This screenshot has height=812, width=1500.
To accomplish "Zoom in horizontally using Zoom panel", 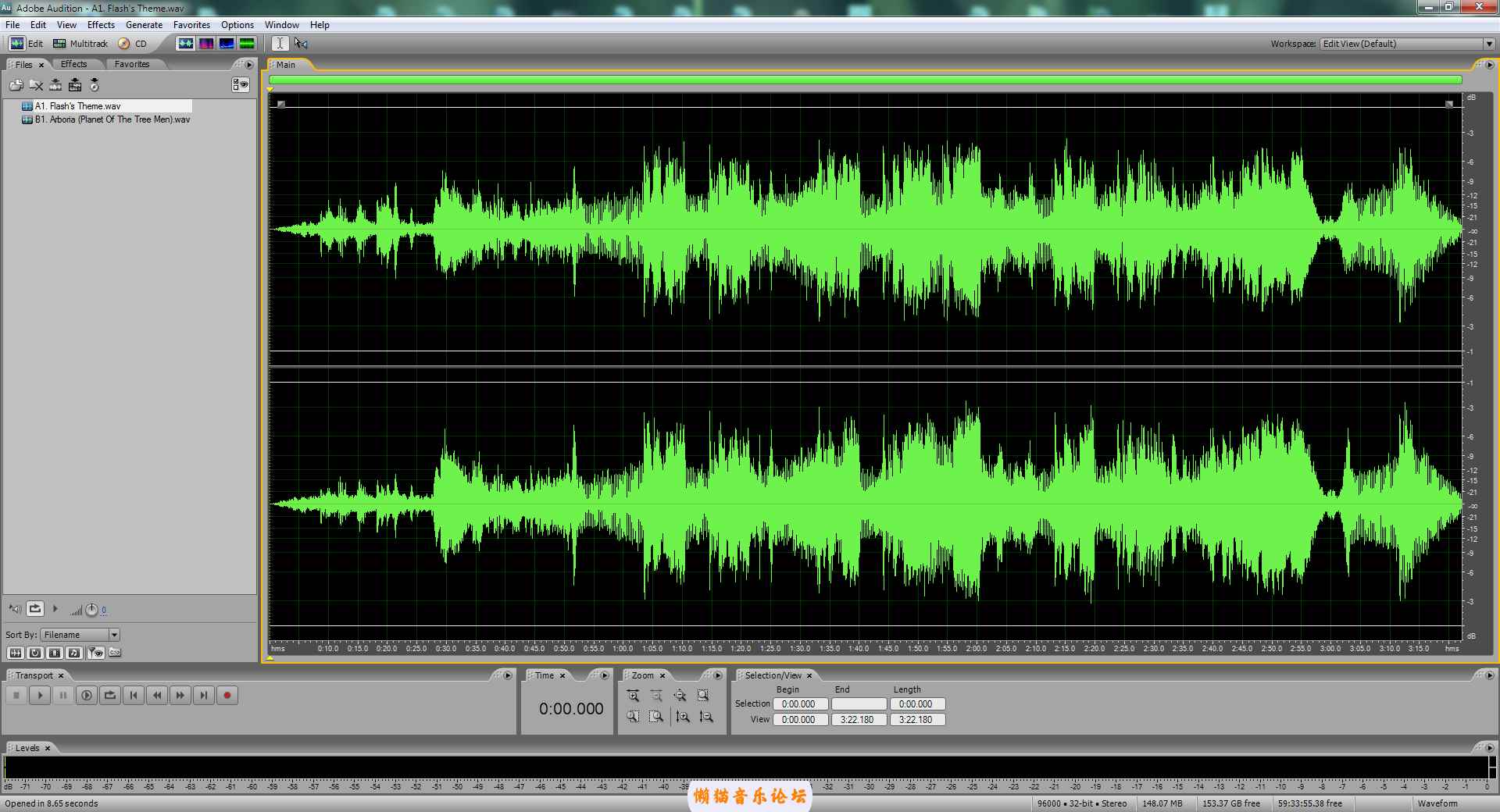I will [x=633, y=696].
